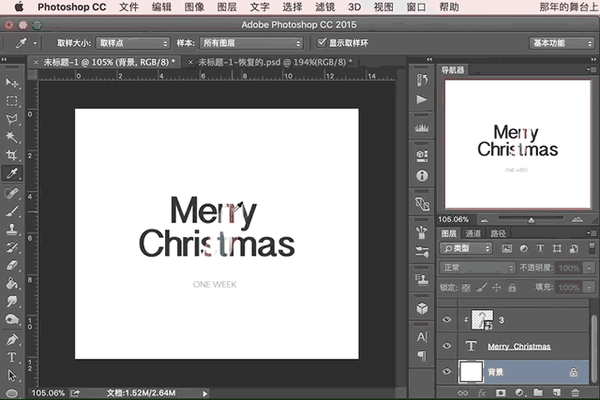Image resolution: width=600 pixels, height=400 pixels.
Task: Open the Histogram panel icon
Action: [x=422, y=128]
